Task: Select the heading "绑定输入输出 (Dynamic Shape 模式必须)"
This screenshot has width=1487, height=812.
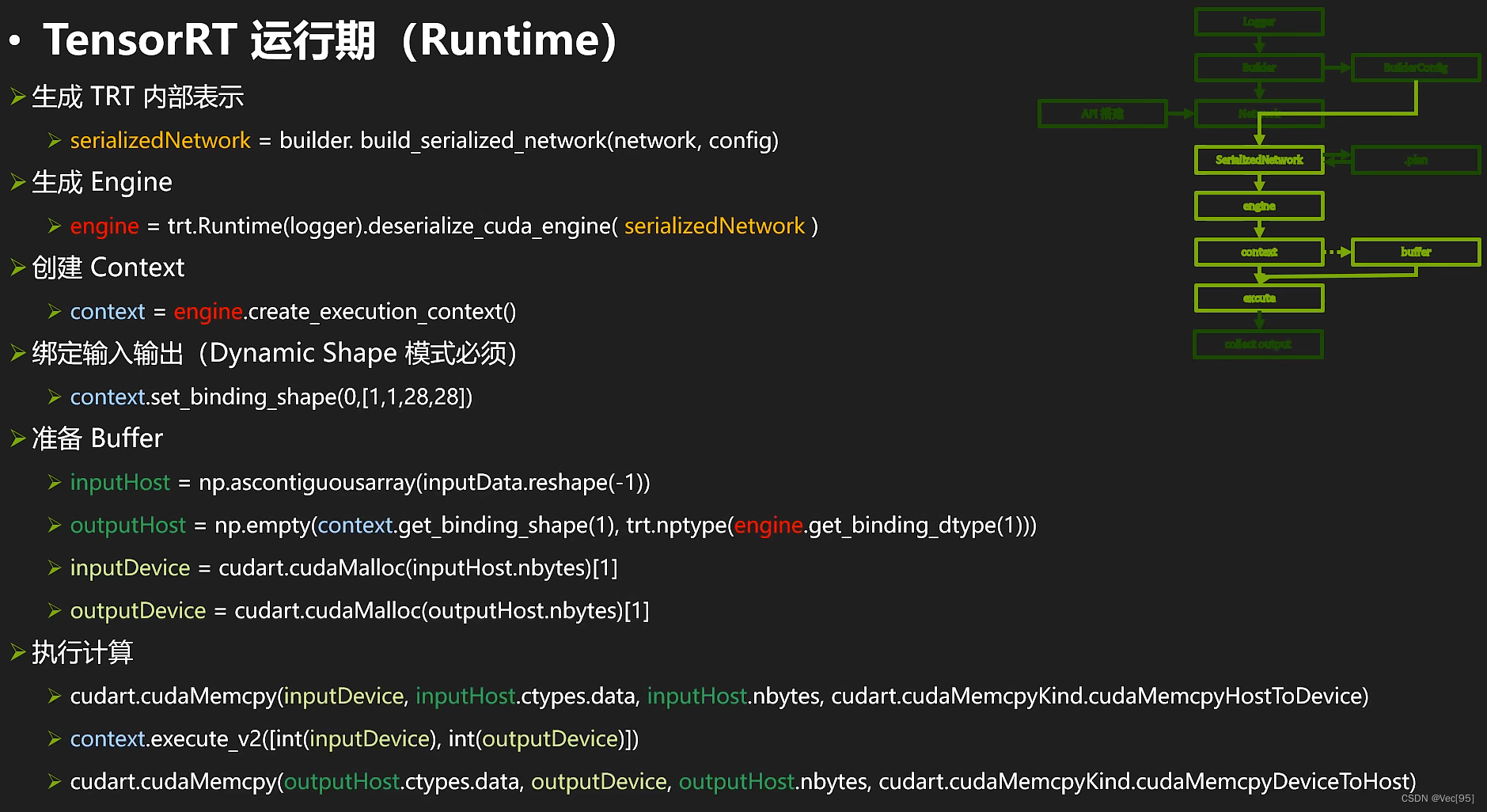Action: tap(275, 354)
